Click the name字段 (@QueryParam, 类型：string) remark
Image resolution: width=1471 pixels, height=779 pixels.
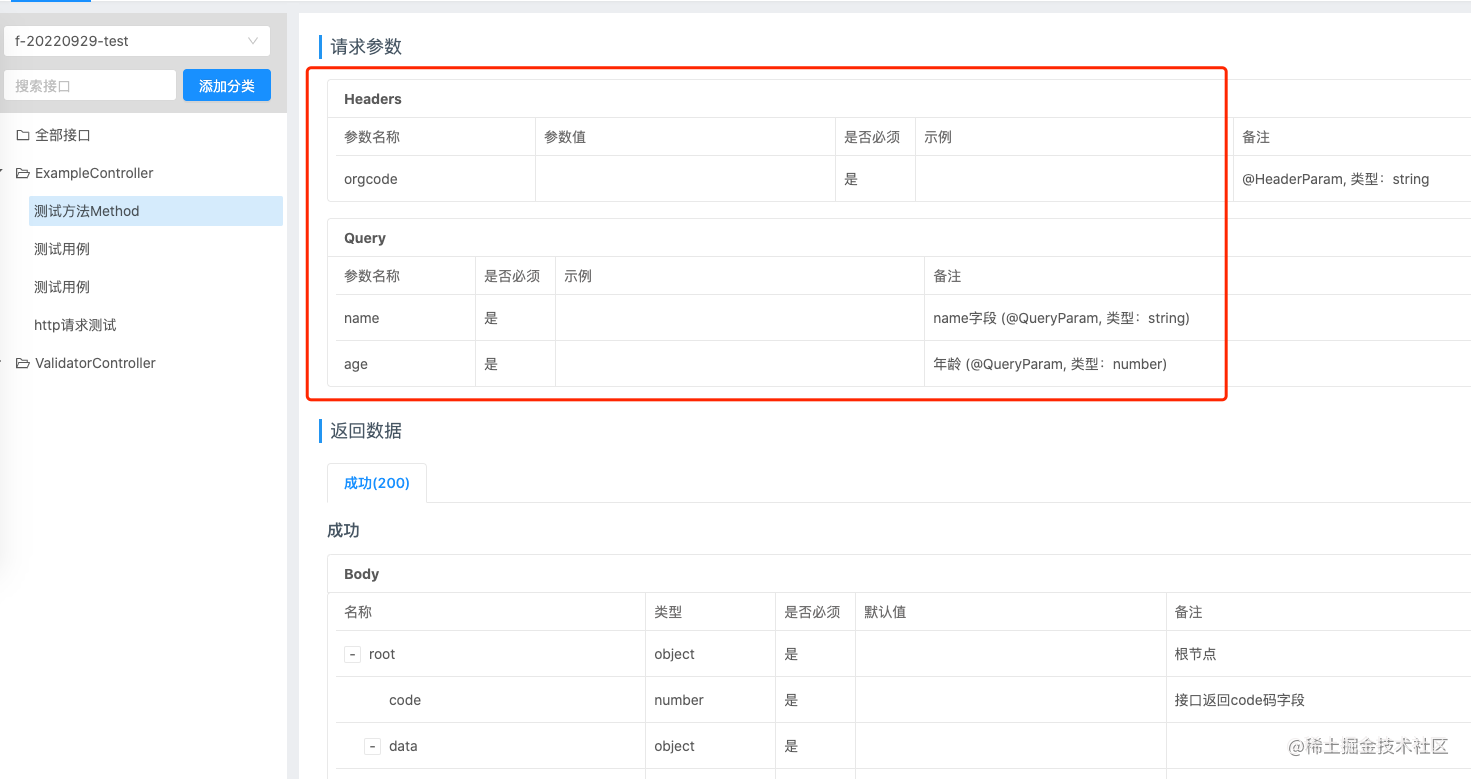(1061, 318)
